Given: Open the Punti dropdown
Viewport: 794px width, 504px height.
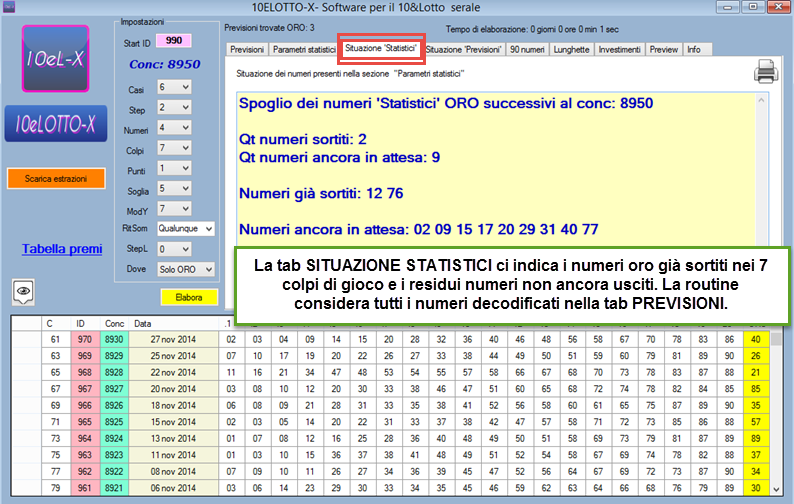Looking at the screenshot, I should (174, 168).
